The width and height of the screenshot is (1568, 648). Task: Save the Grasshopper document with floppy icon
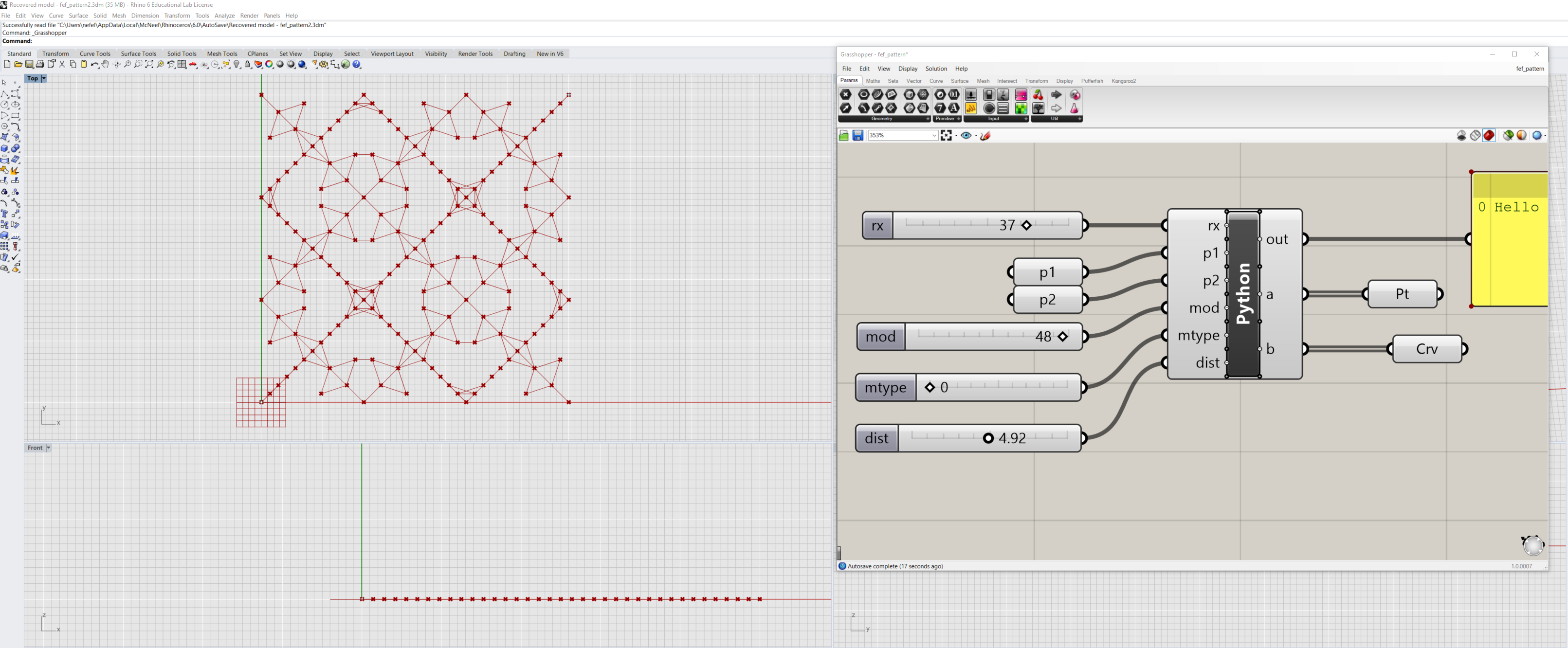(x=858, y=136)
